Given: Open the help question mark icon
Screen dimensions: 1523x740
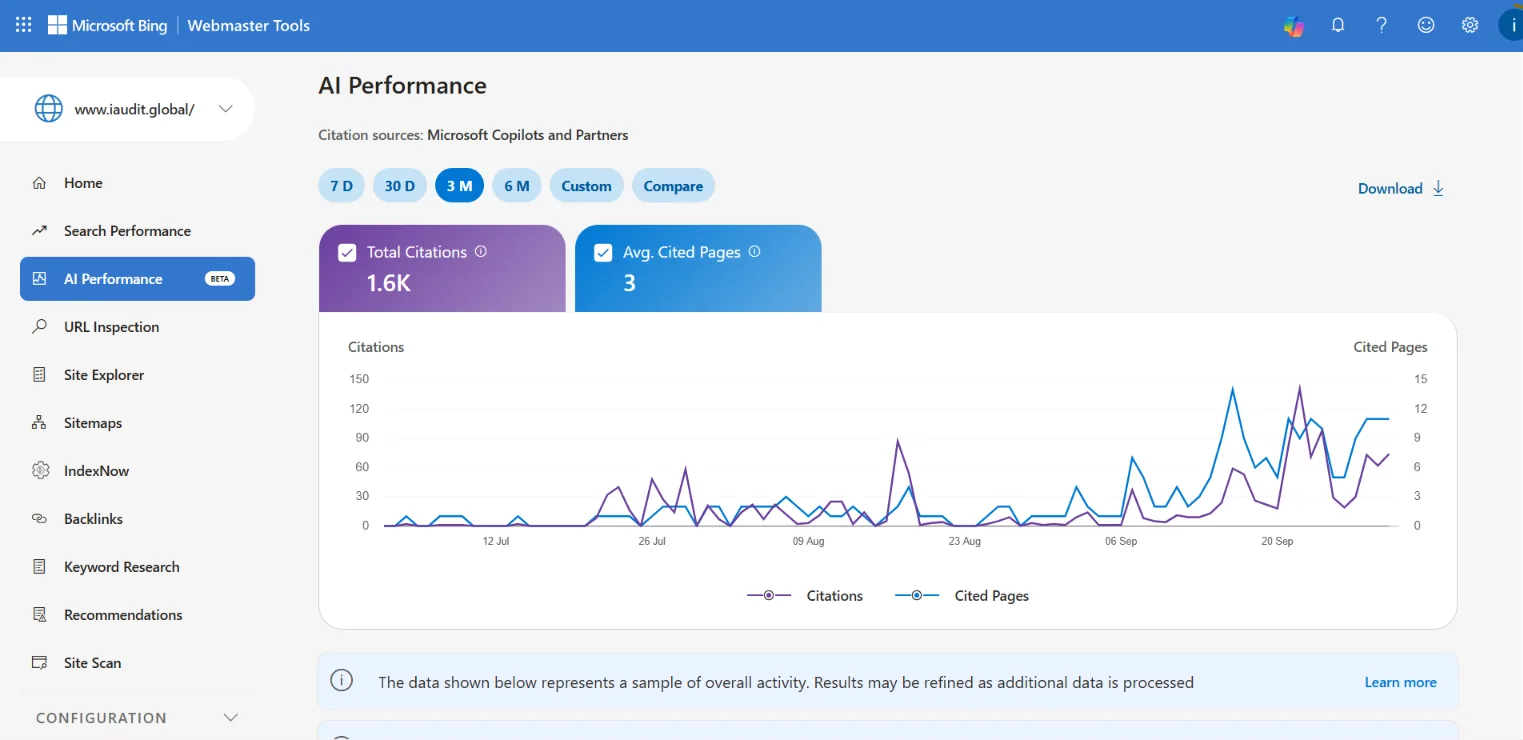Looking at the screenshot, I should click(1382, 25).
